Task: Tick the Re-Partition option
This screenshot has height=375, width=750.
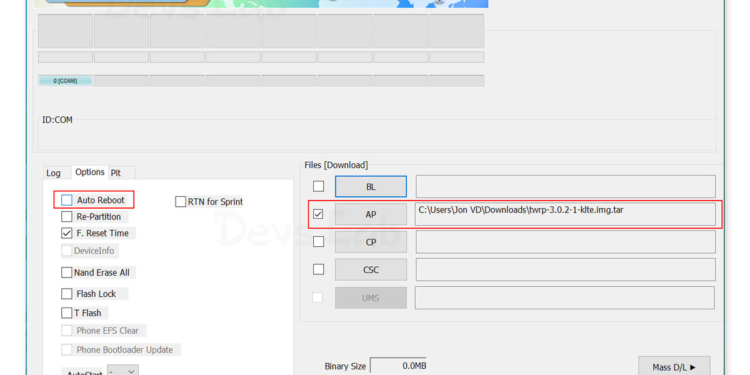Action: coord(66,217)
